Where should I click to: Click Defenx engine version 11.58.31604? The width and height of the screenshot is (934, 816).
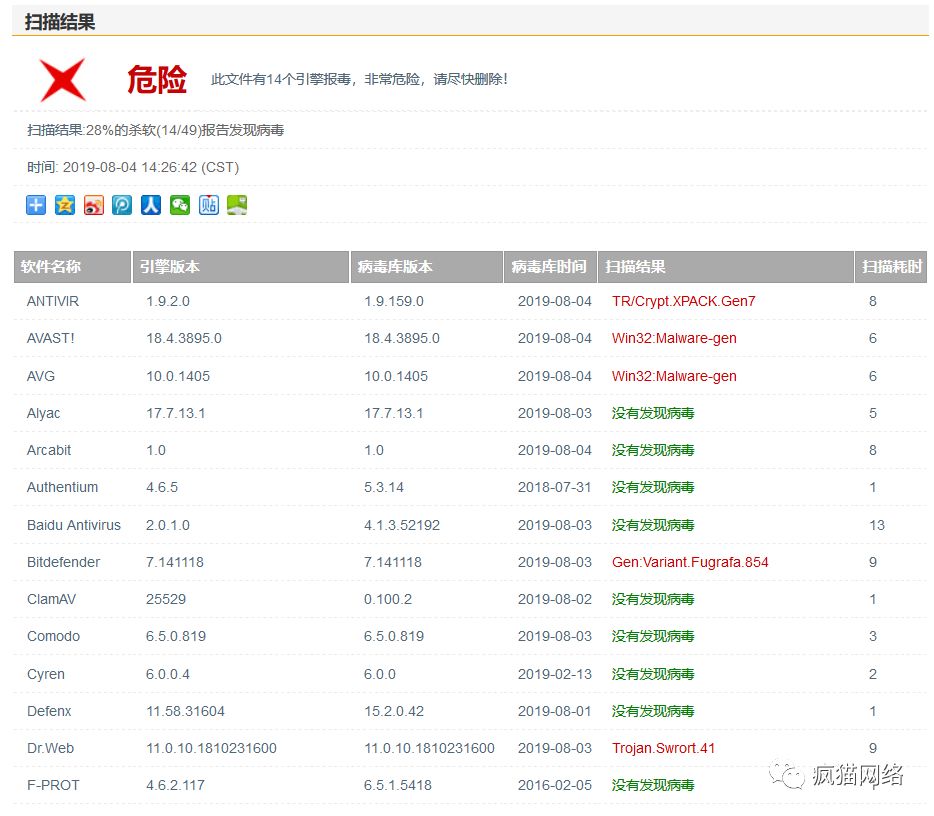pos(185,711)
